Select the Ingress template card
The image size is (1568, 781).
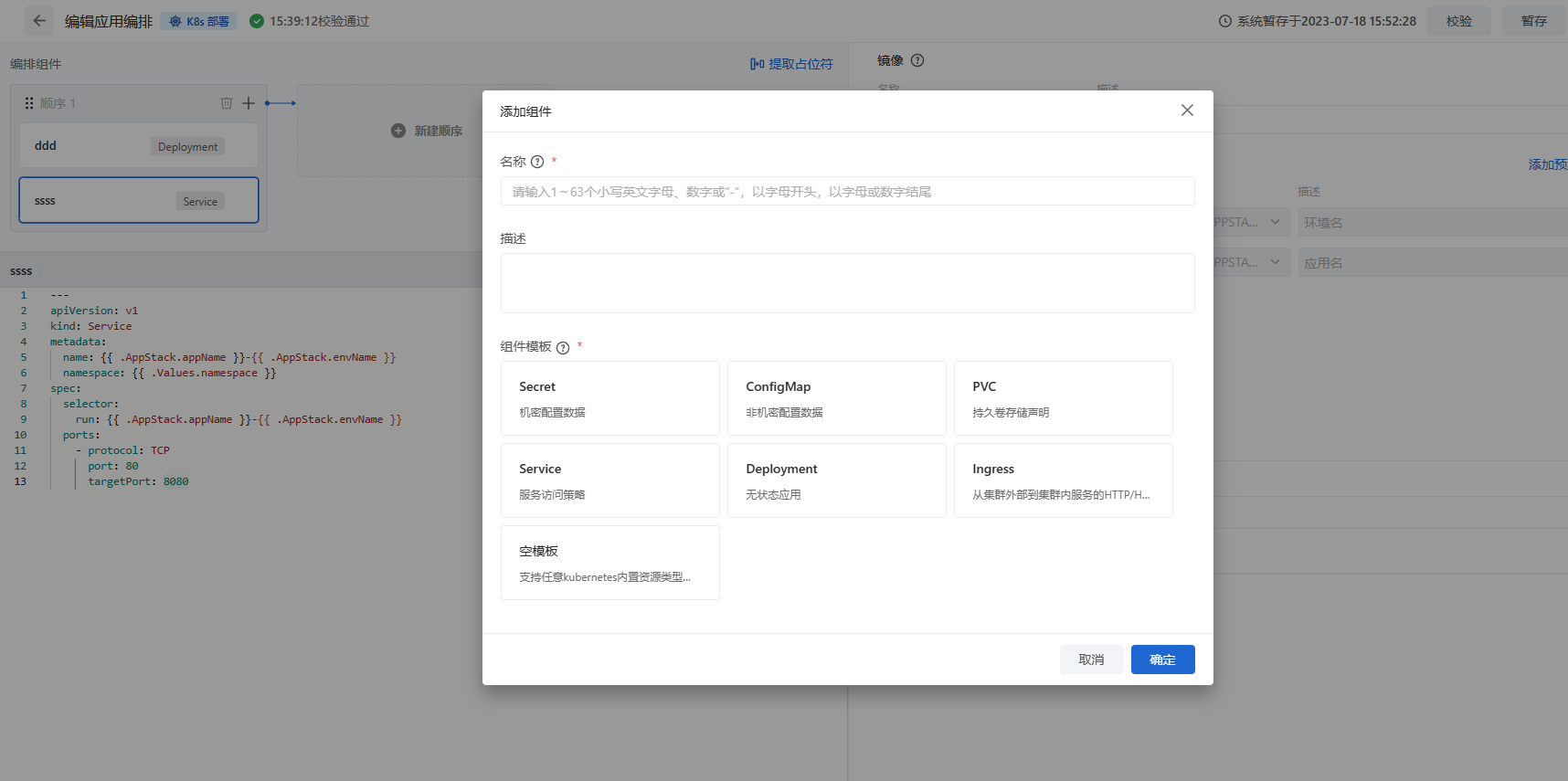point(1064,480)
